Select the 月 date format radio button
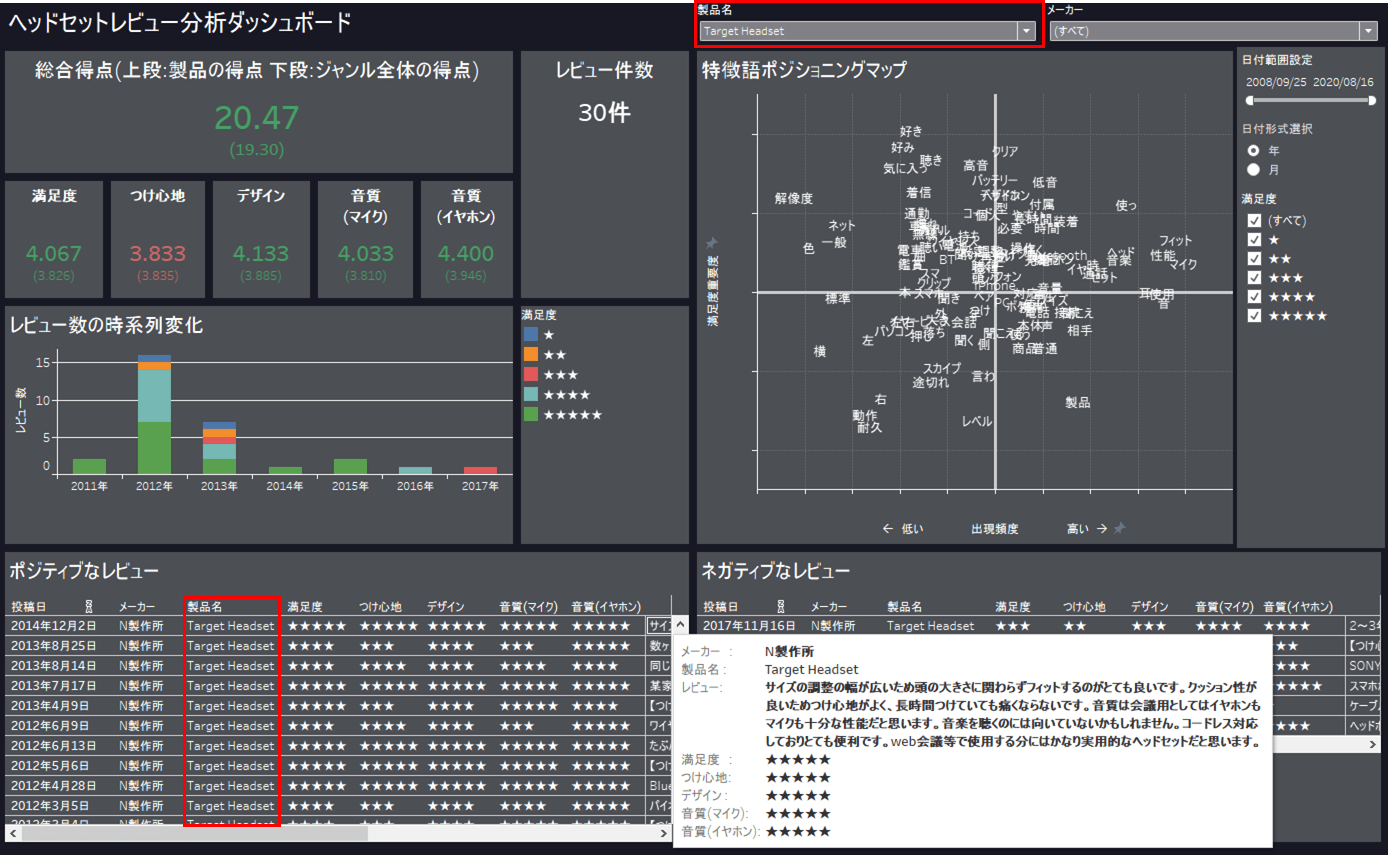The height and width of the screenshot is (855, 1388). (x=1252, y=170)
